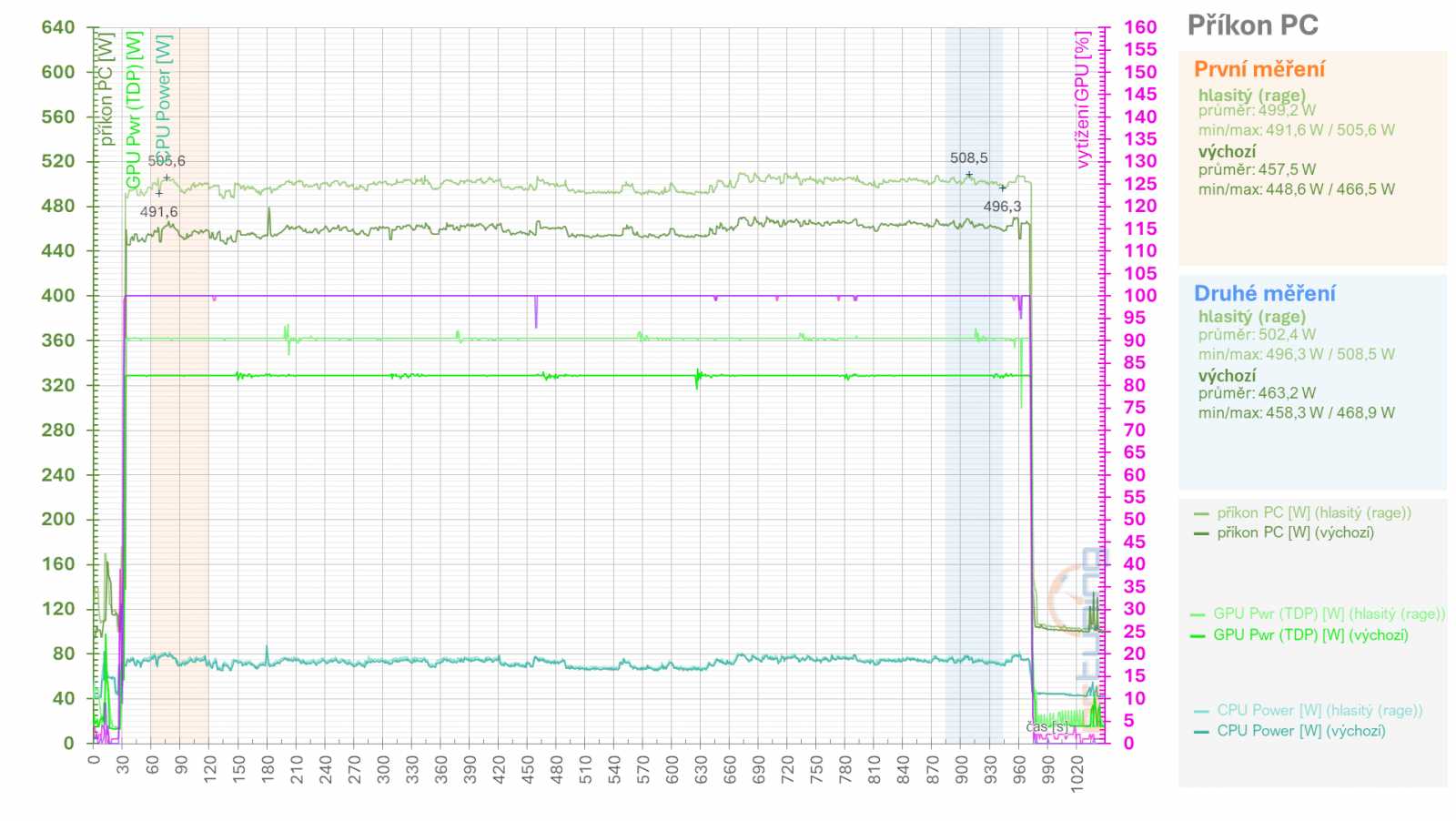
Task: Click the 'vytížení GPU [%]' axis title
Action: pyautogui.click(x=1082, y=100)
